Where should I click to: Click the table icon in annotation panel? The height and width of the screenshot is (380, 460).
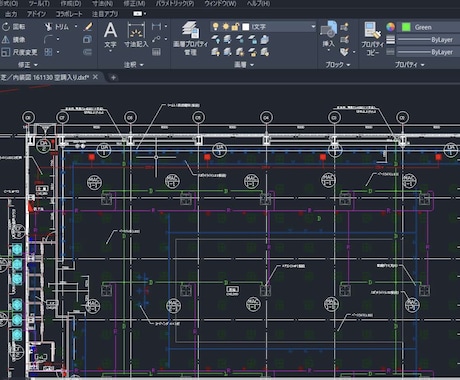[156, 52]
